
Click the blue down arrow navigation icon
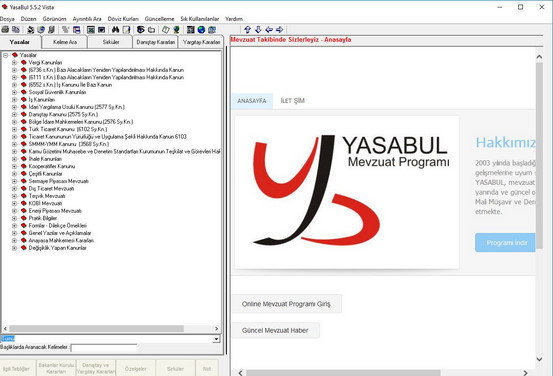[x=258, y=30]
